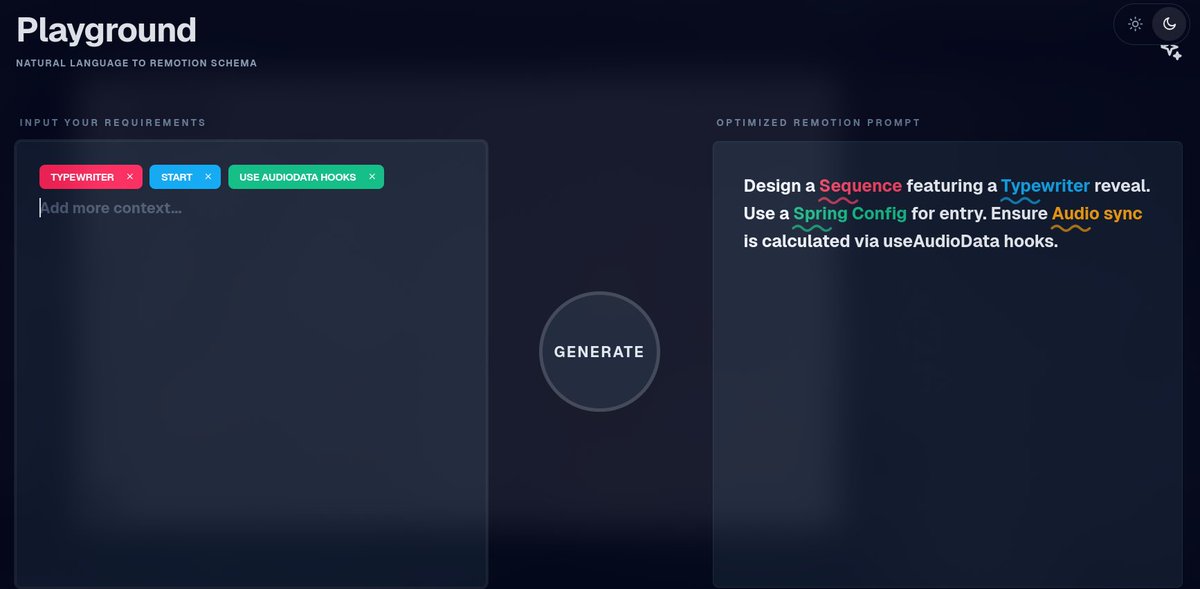
Task: Remove the START tag
Action: (208, 177)
